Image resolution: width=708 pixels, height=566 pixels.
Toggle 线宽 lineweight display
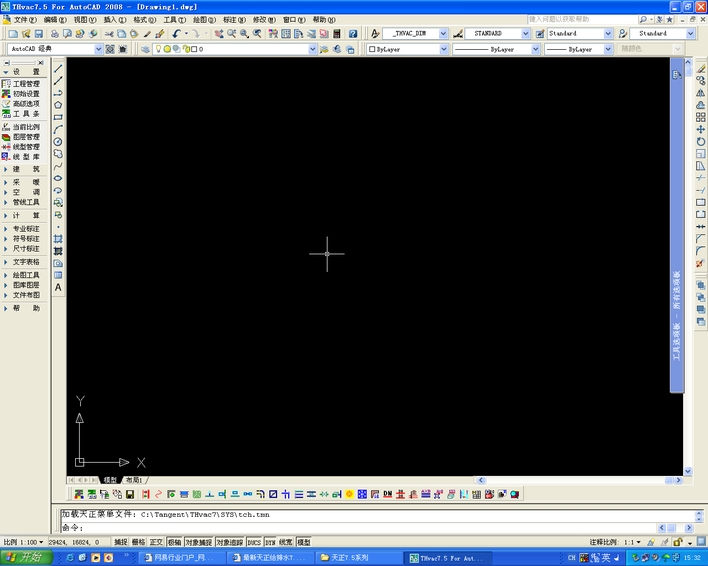coord(286,542)
